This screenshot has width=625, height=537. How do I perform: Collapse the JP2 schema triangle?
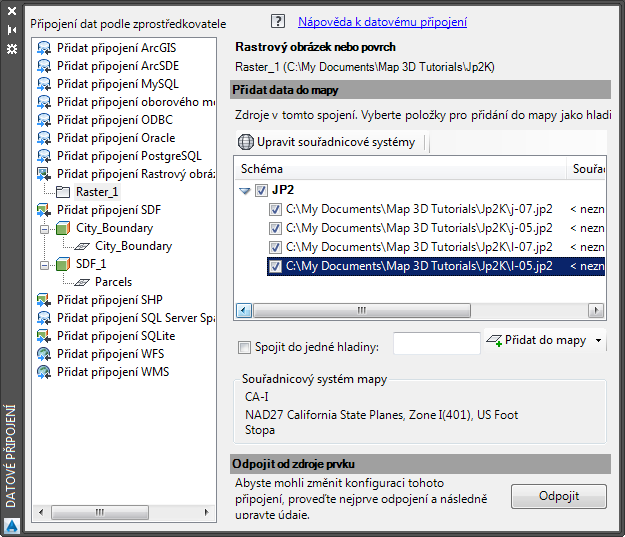[244, 191]
